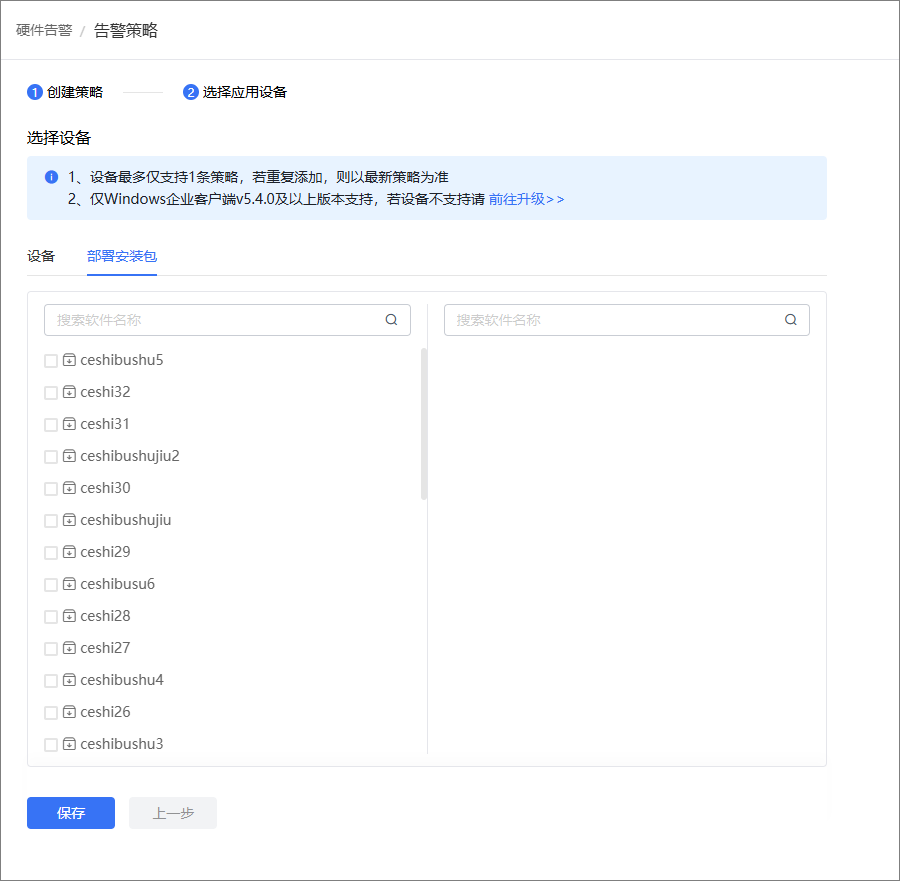The image size is (900, 881).
Task: Select the ceshibusu6 checkbox
Action: coord(51,584)
